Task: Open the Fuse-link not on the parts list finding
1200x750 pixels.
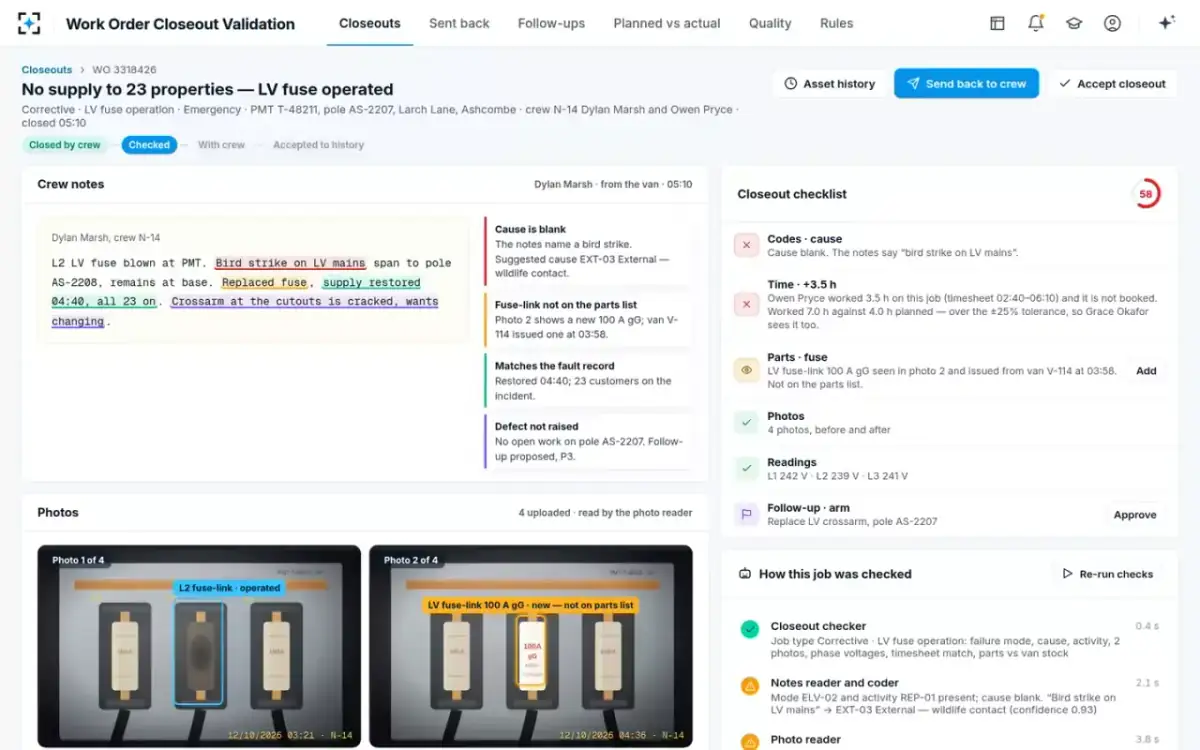Action: tap(588, 319)
